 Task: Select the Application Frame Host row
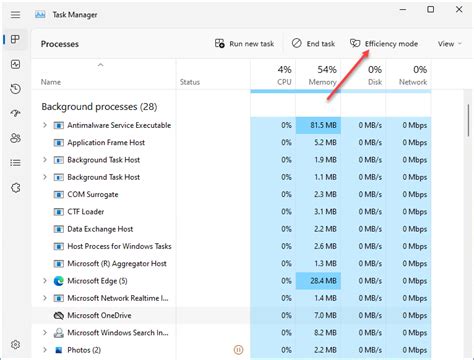(231, 143)
